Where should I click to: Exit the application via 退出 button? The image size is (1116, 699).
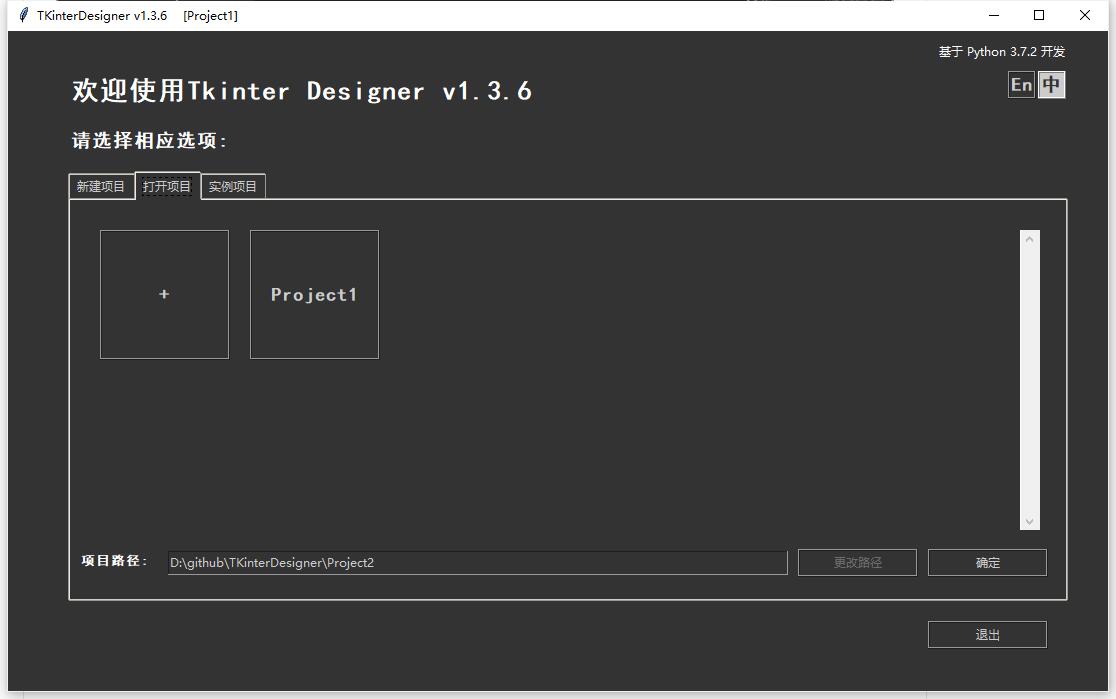pyautogui.click(x=987, y=634)
